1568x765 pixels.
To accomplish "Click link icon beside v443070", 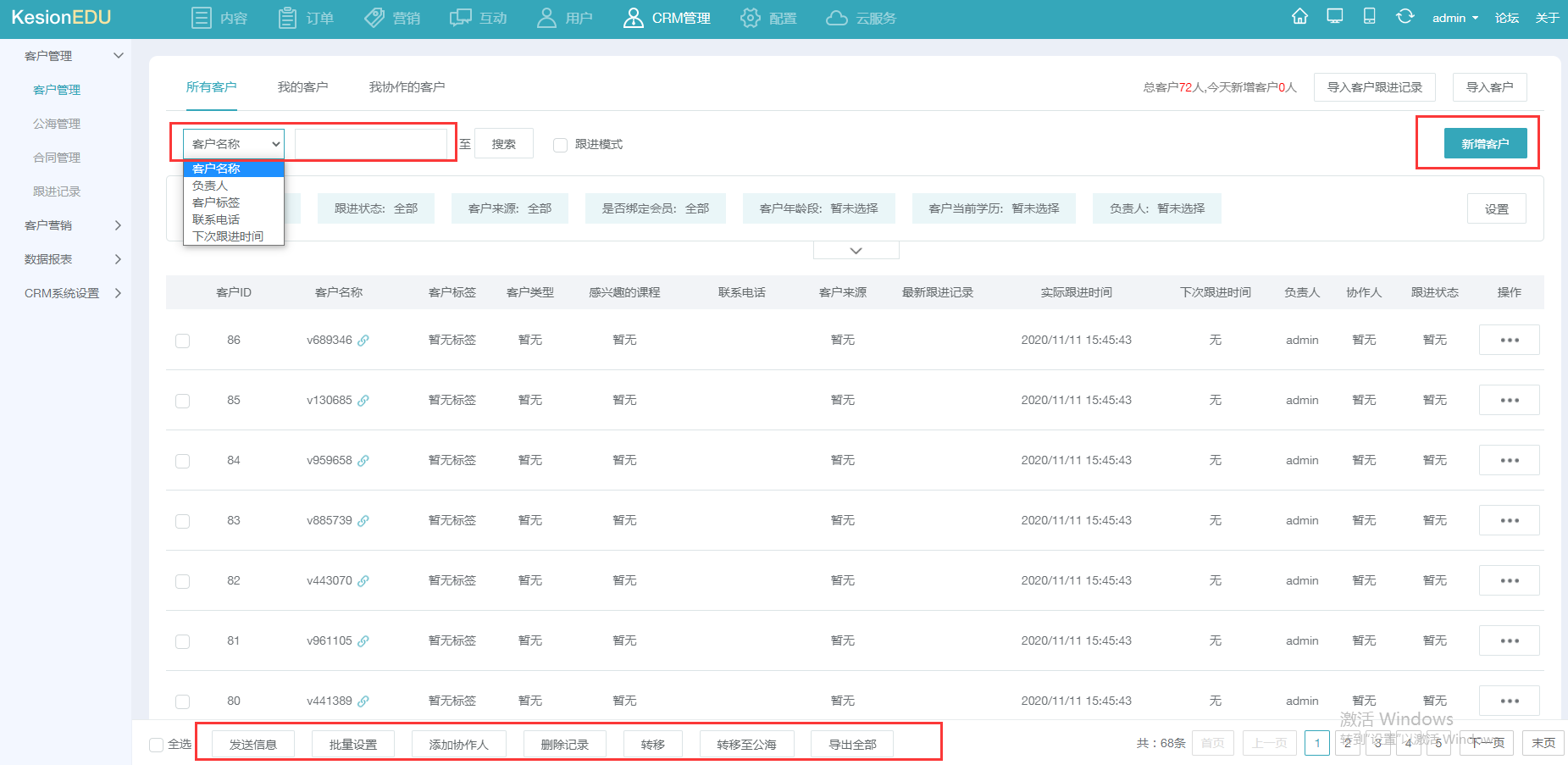I will [363, 580].
